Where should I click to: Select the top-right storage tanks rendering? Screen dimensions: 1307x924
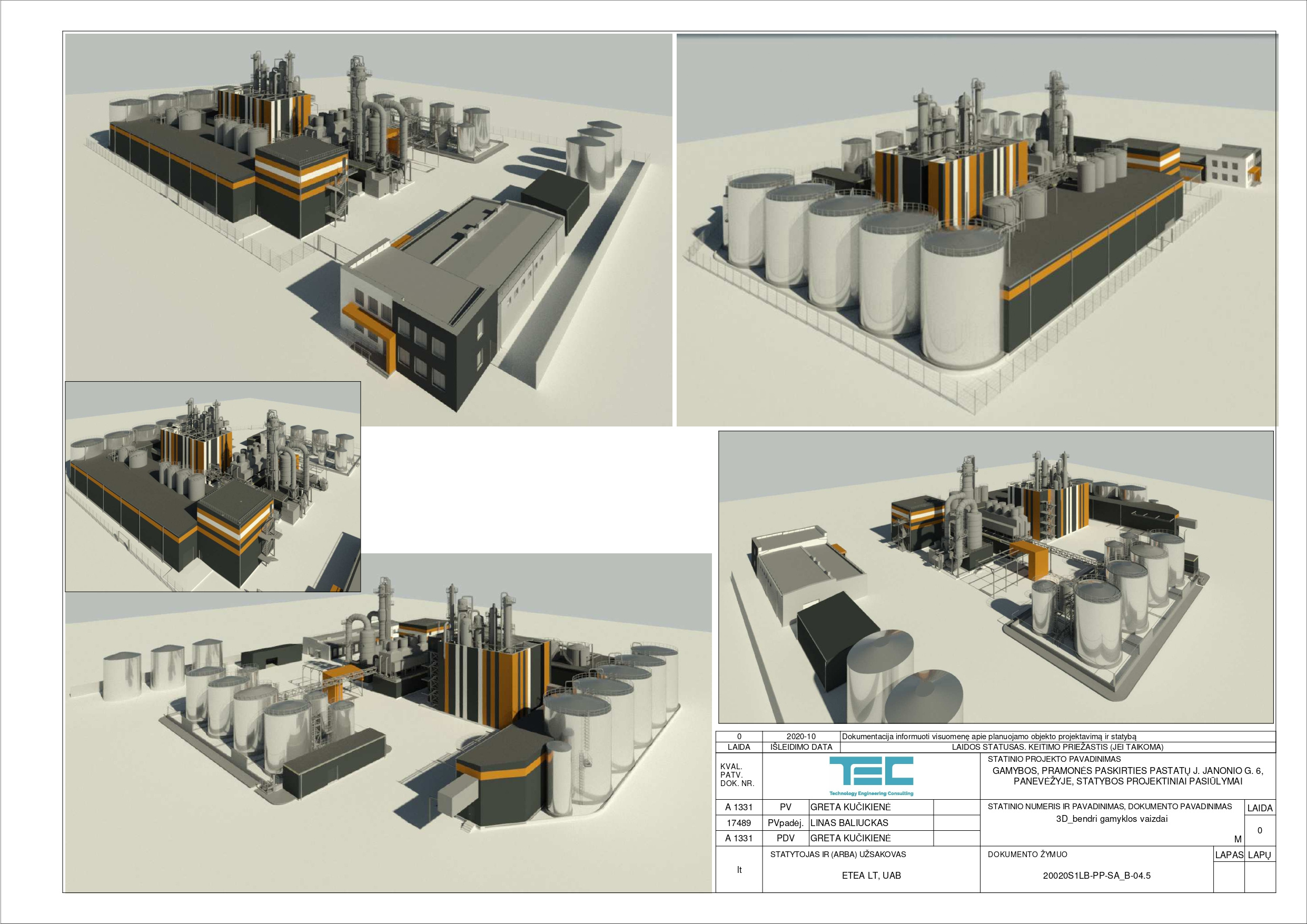click(976, 228)
